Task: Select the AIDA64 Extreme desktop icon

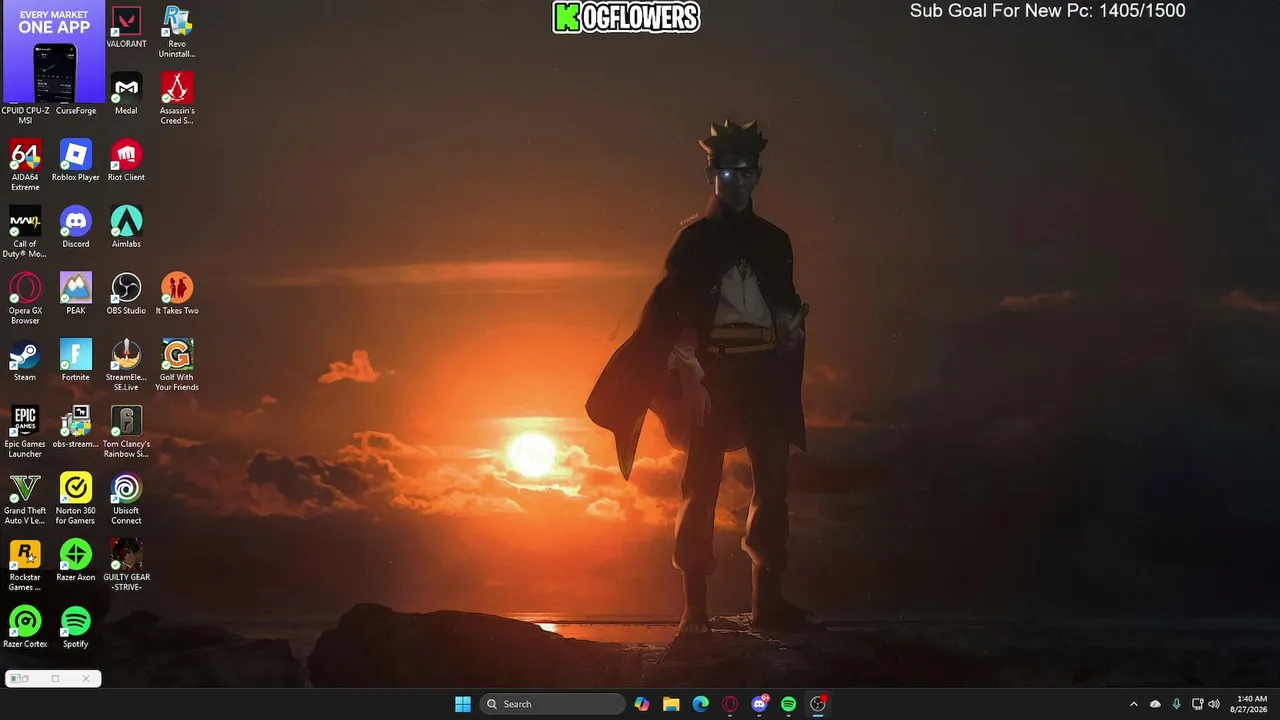Action: pos(25,165)
